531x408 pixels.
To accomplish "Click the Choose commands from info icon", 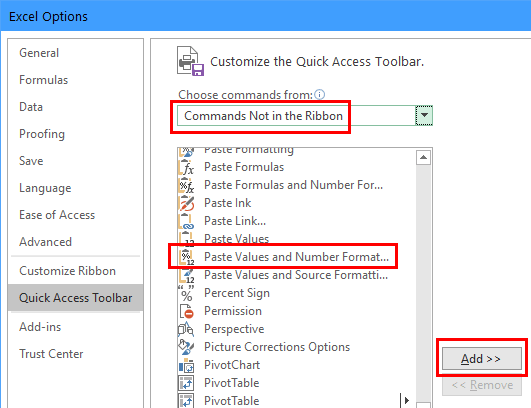I will [319, 94].
